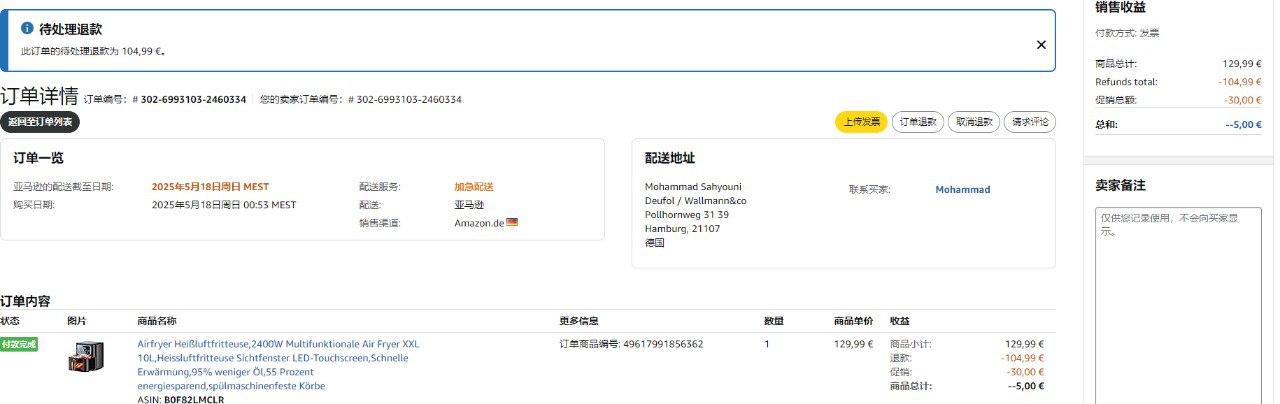
Task: Click the German flag icon beside Amazon.de
Action: (x=512, y=222)
